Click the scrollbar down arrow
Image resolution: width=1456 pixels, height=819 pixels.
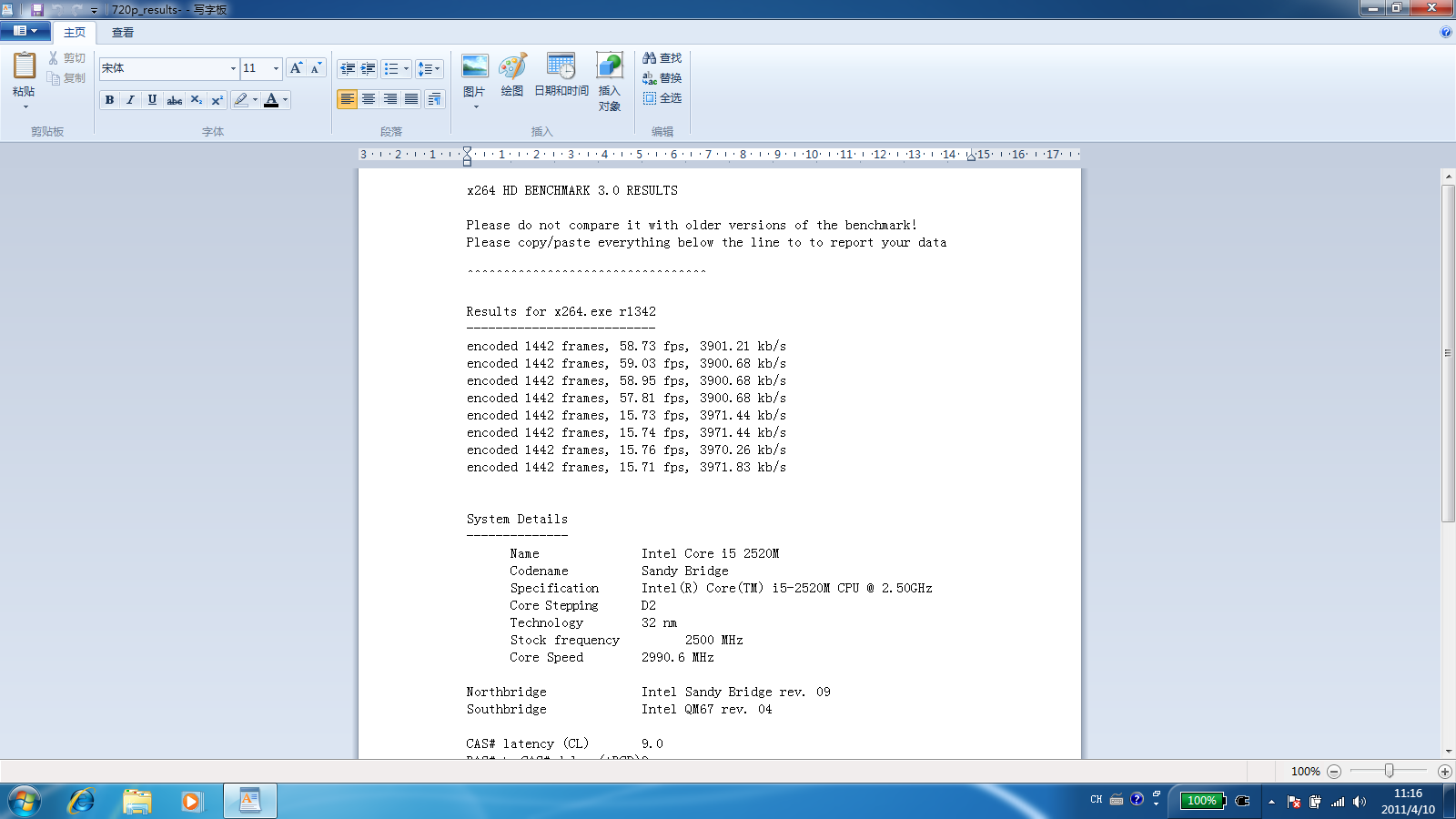1448,752
